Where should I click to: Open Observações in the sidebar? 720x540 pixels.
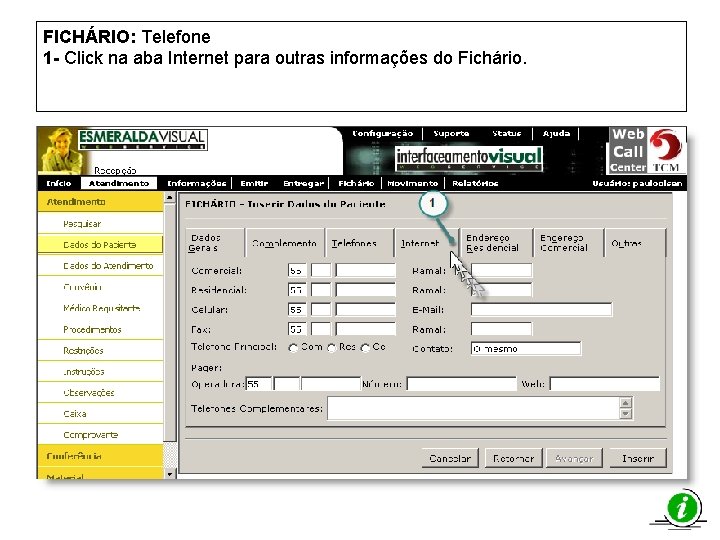(100, 393)
